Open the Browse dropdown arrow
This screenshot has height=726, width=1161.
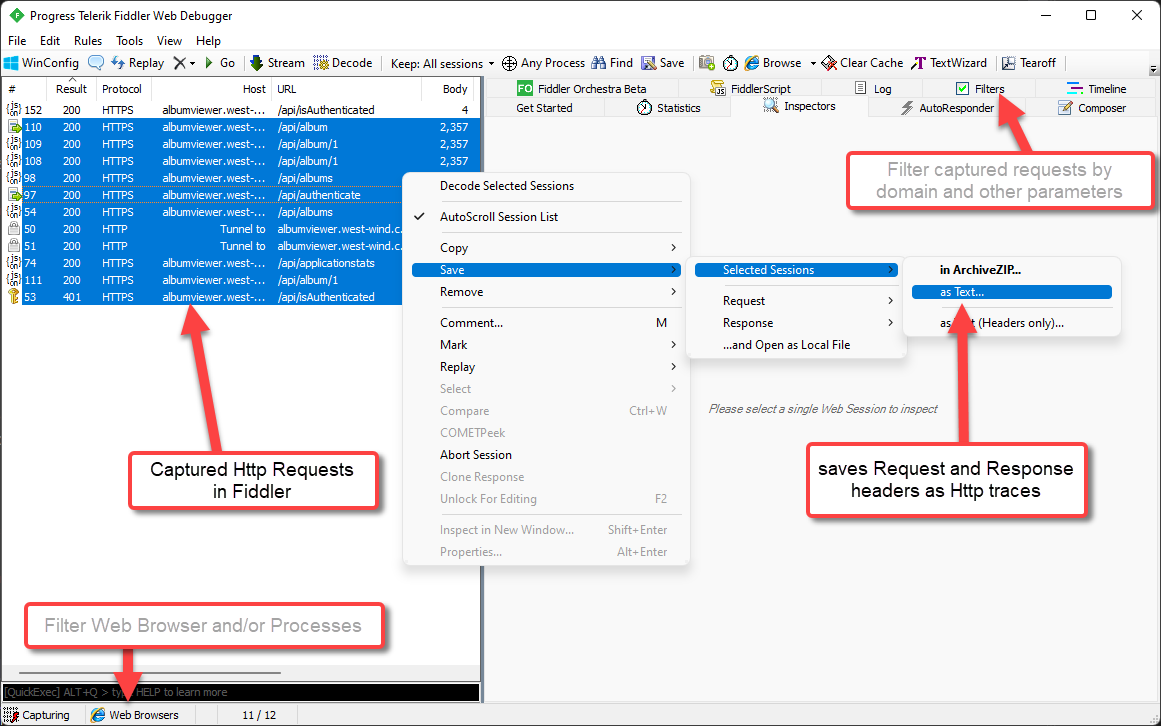(813, 64)
